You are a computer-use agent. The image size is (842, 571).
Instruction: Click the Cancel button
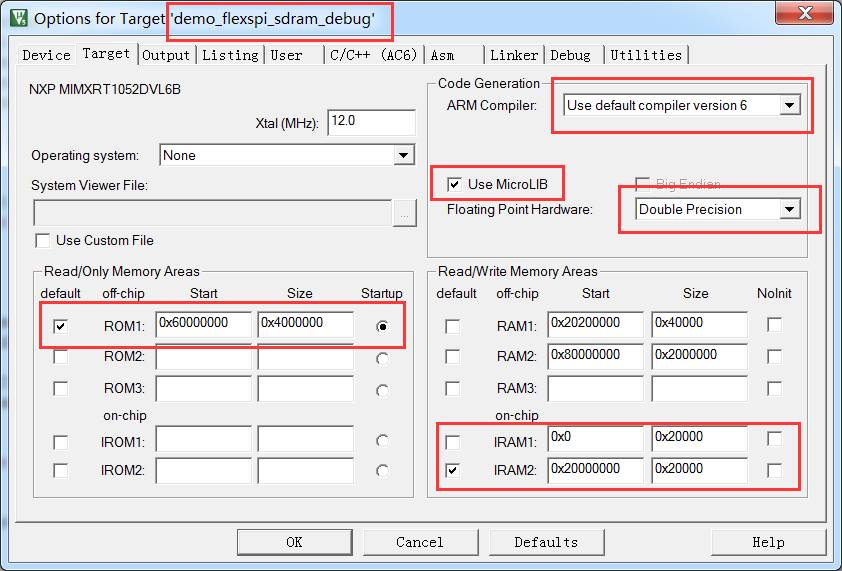(420, 542)
